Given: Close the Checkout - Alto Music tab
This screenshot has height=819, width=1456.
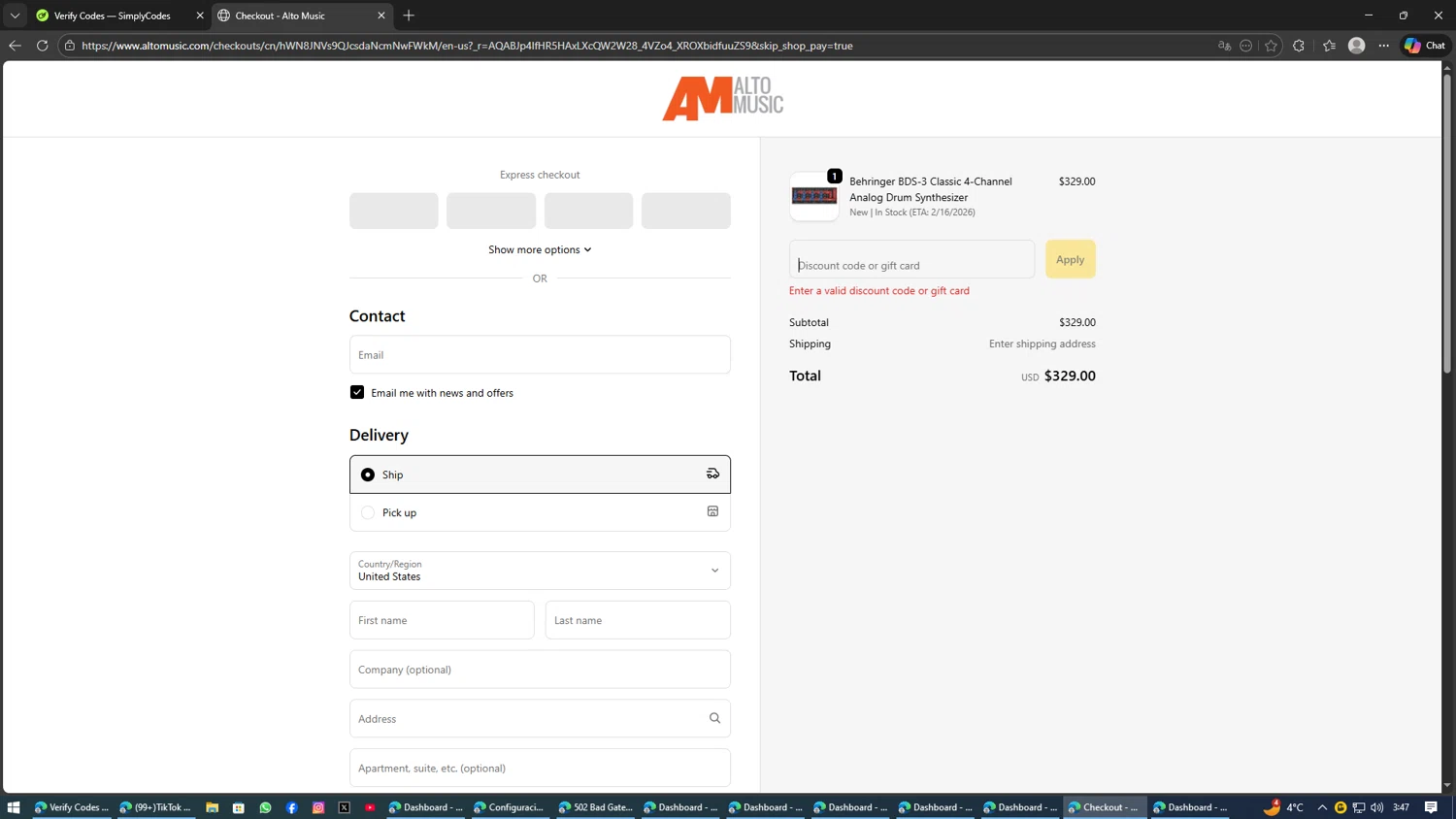Looking at the screenshot, I should (x=381, y=16).
